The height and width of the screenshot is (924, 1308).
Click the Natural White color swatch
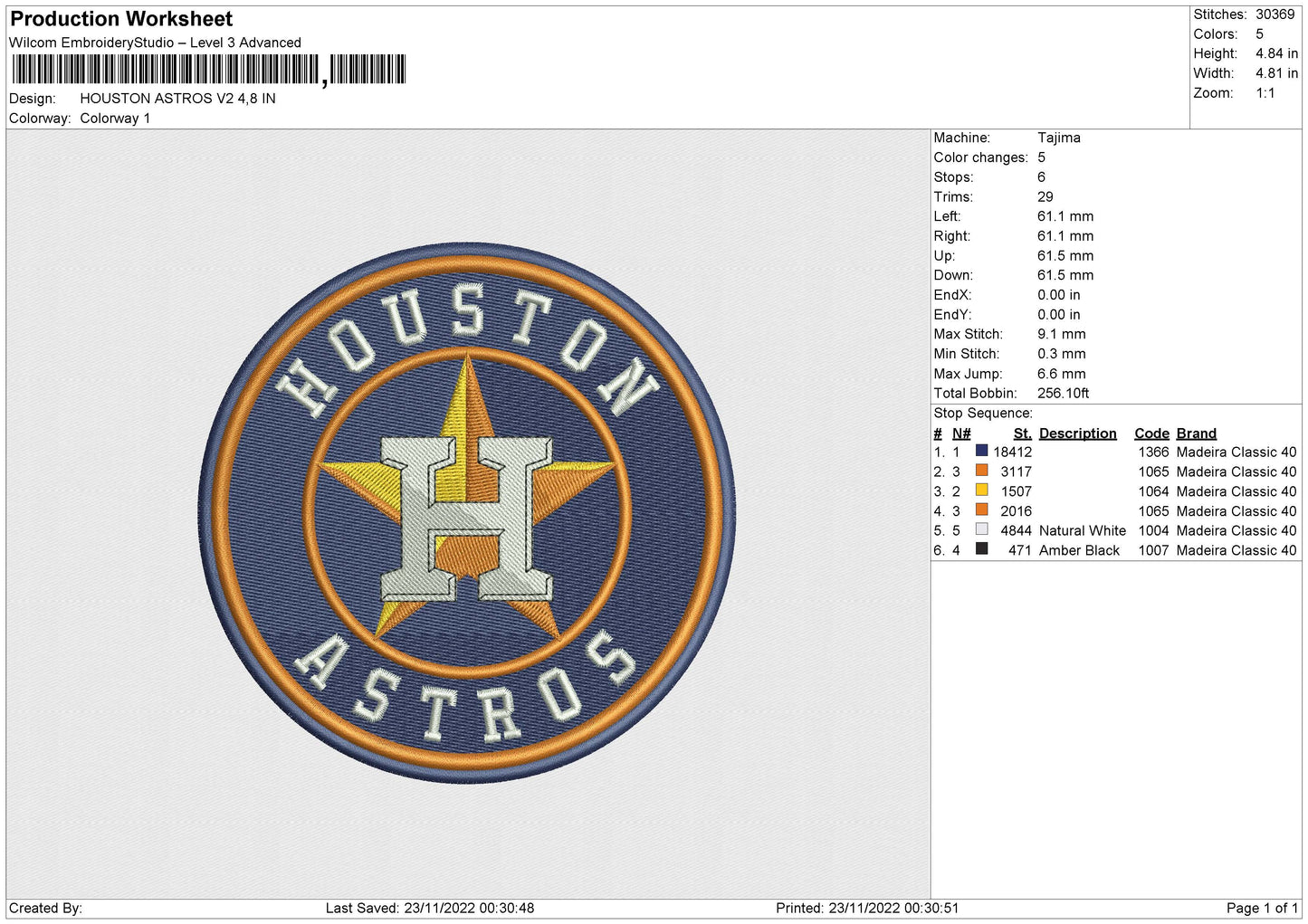981,529
